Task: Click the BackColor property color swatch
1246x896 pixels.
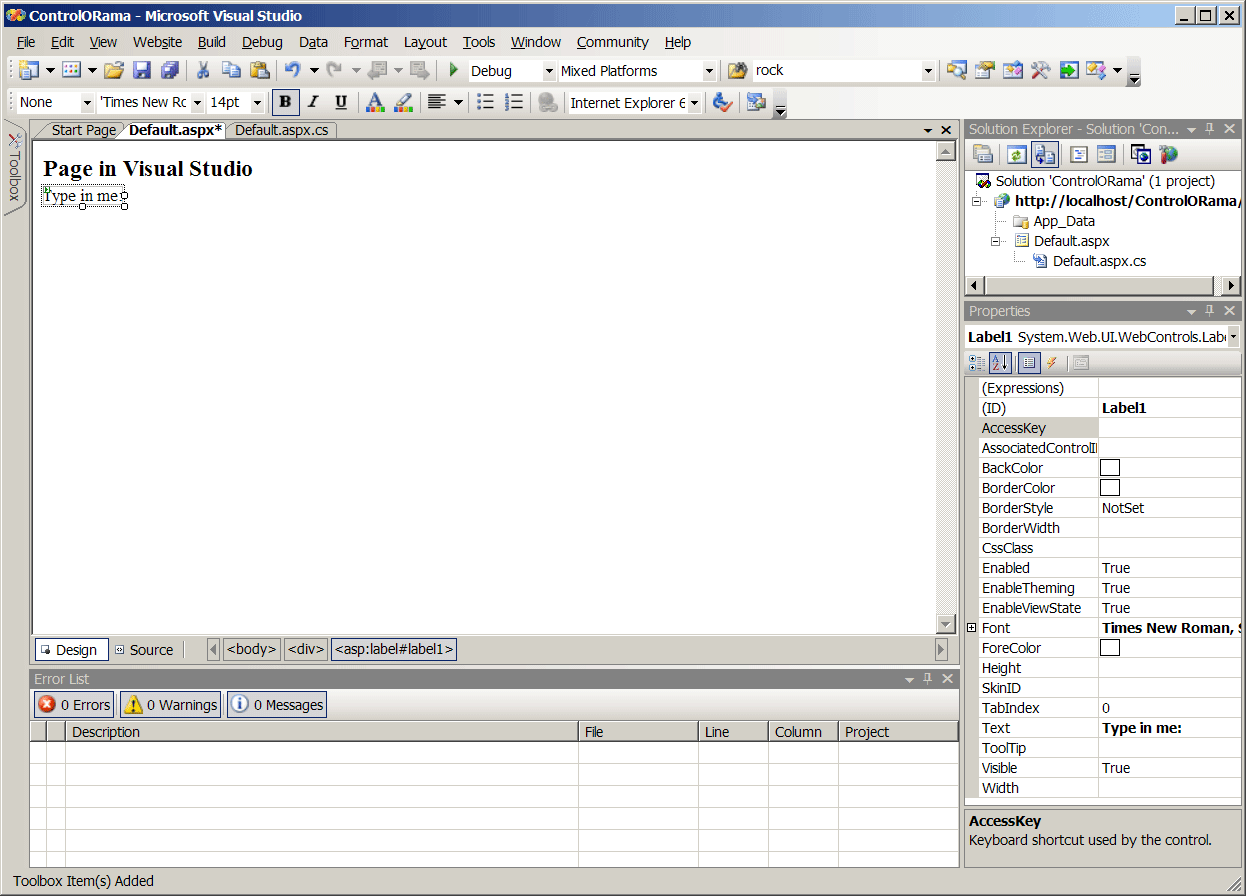Action: point(1110,468)
